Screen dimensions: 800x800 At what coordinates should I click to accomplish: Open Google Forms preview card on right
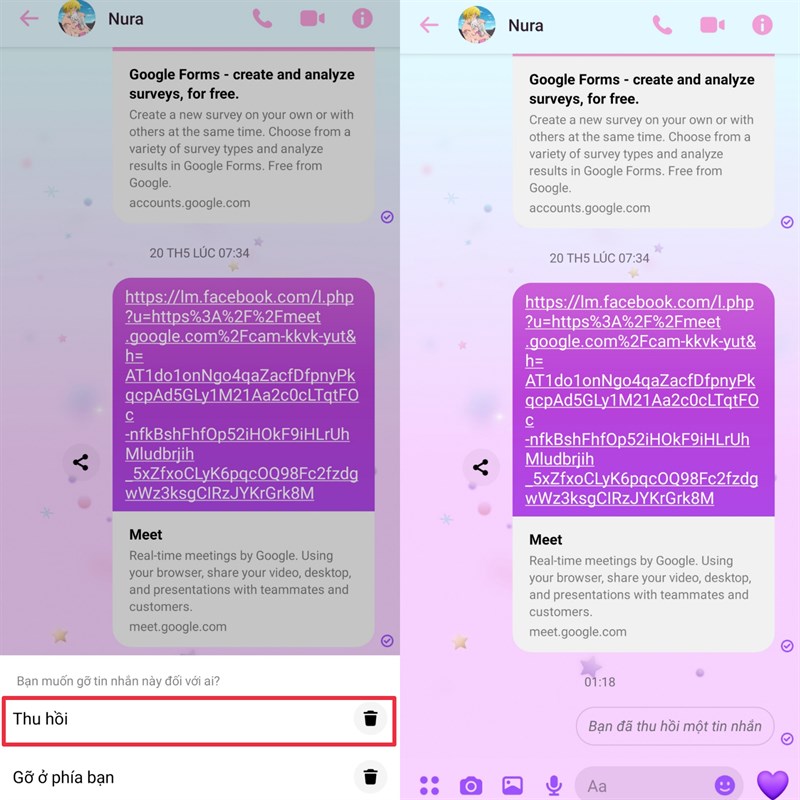643,141
